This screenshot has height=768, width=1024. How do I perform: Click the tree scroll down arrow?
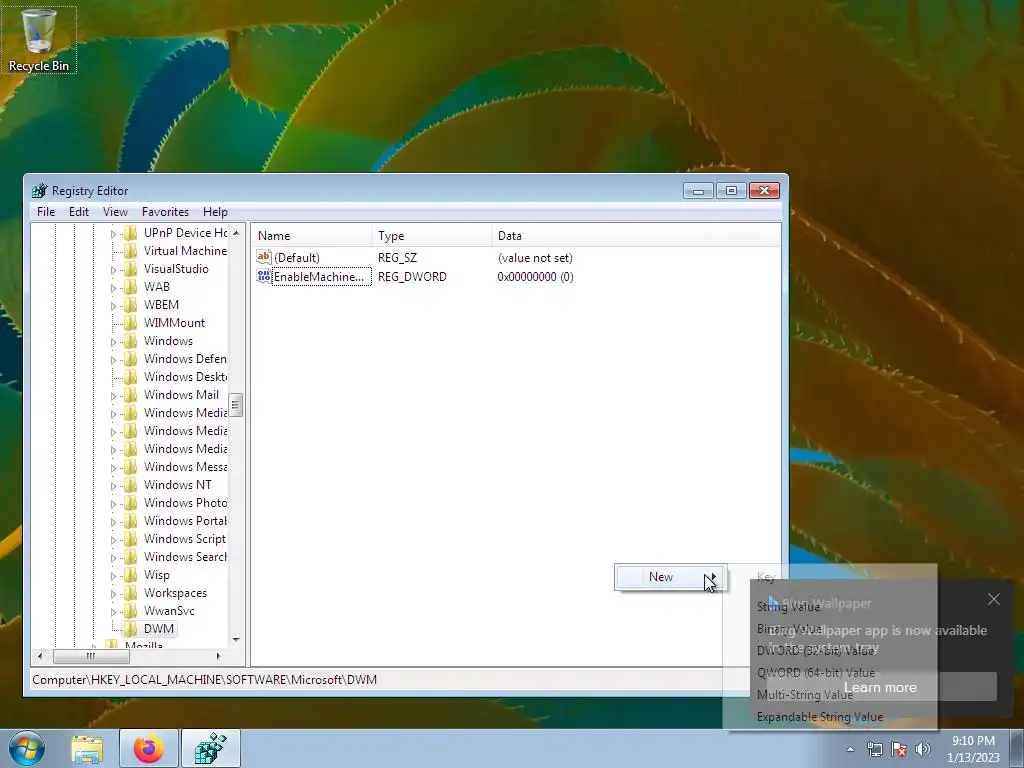click(x=236, y=640)
